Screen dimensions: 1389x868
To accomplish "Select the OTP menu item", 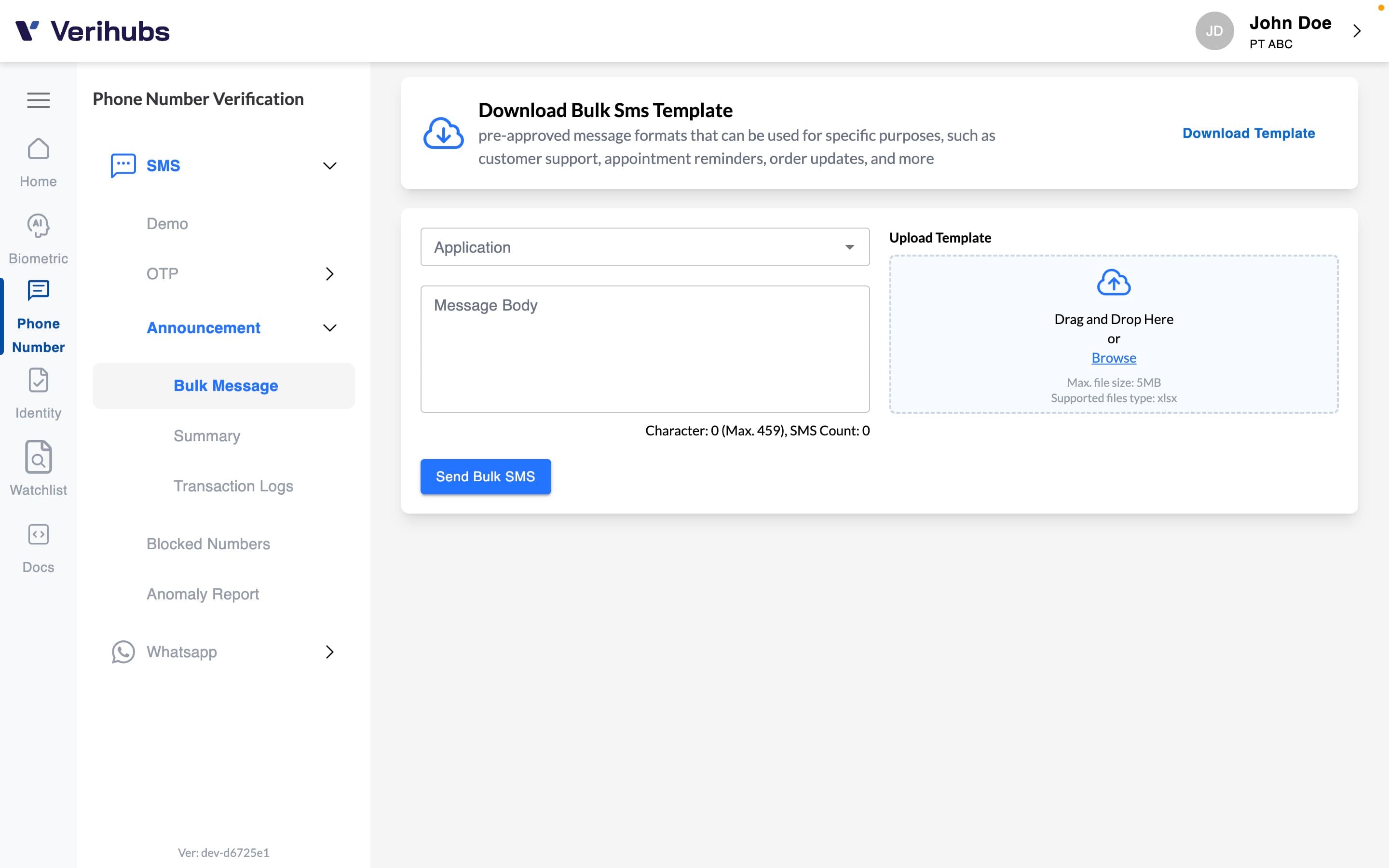I will click(x=163, y=274).
